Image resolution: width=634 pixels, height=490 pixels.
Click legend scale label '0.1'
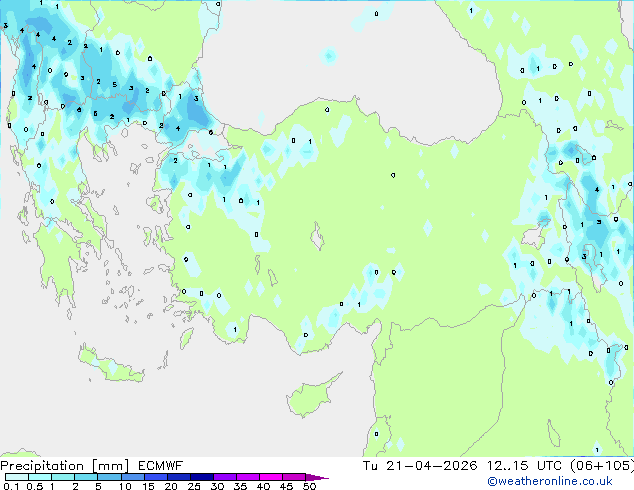tap(11, 486)
